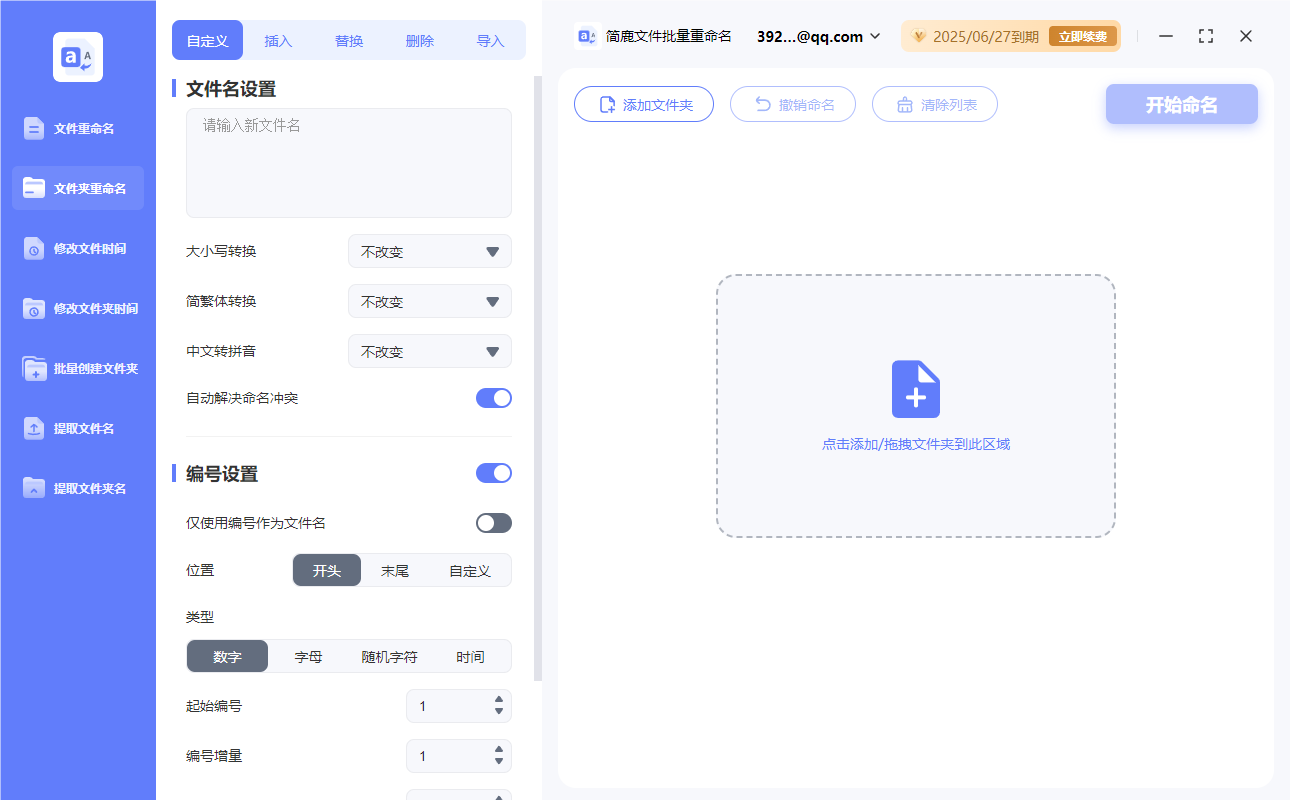Viewport: 1290px width, 800px height.
Task: Switch to the 插入 tab
Action: [x=277, y=40]
